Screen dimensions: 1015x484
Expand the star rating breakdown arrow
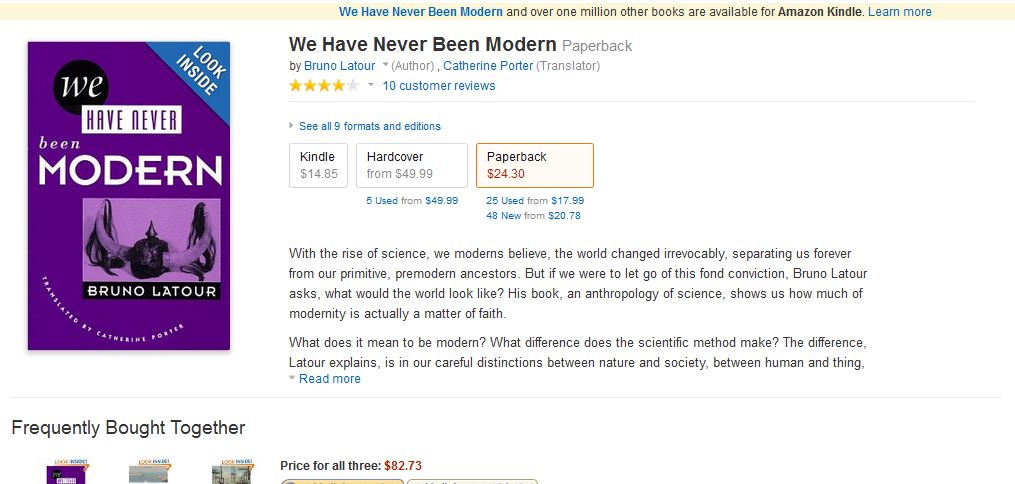371,86
